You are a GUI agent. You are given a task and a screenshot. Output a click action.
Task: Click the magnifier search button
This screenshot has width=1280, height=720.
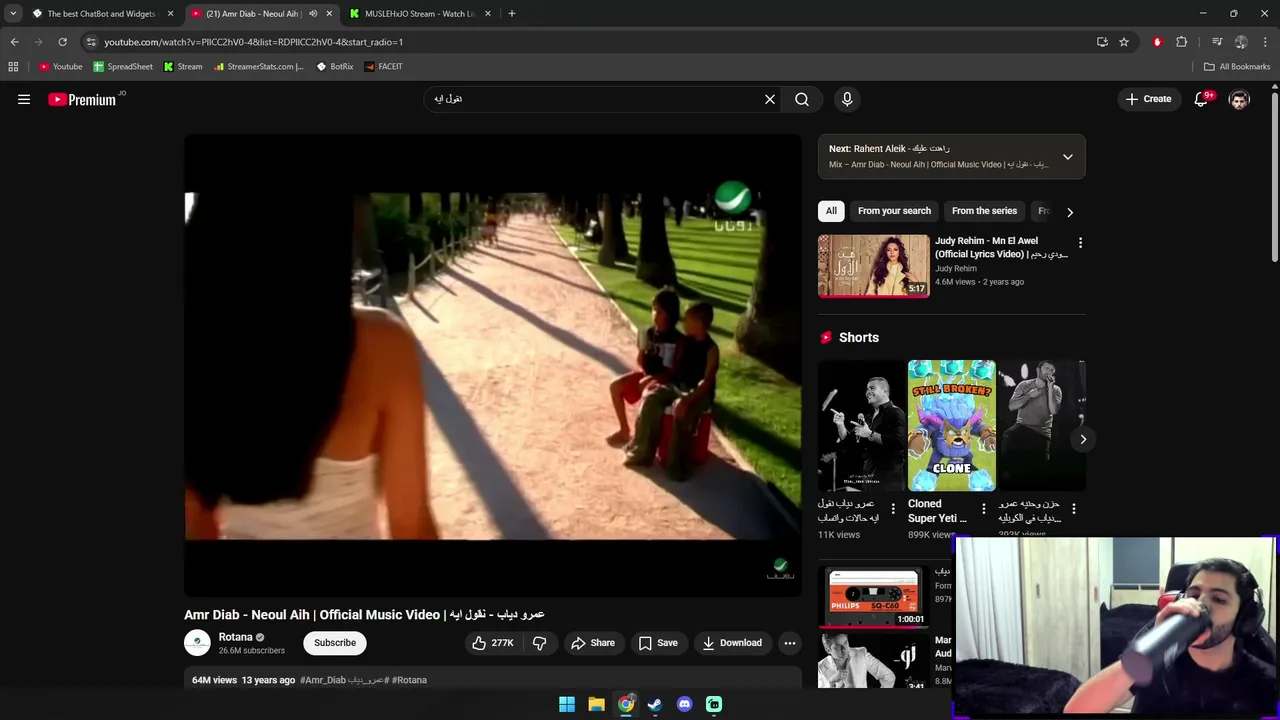[802, 99]
